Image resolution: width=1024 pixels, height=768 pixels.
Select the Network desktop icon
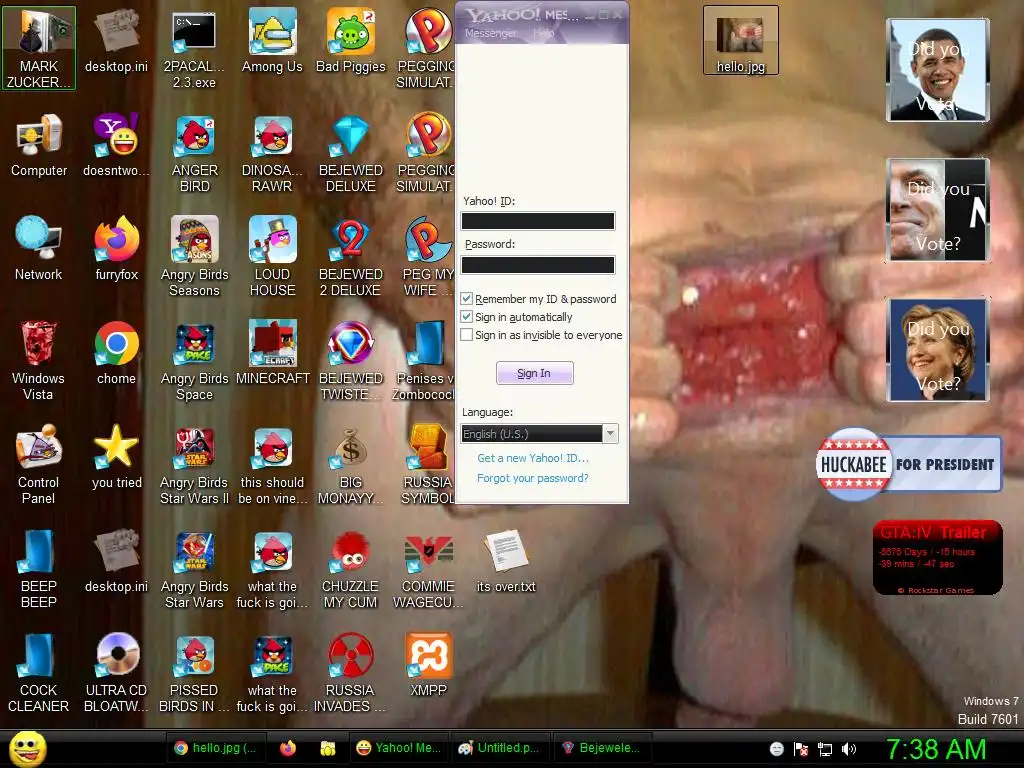(x=39, y=249)
